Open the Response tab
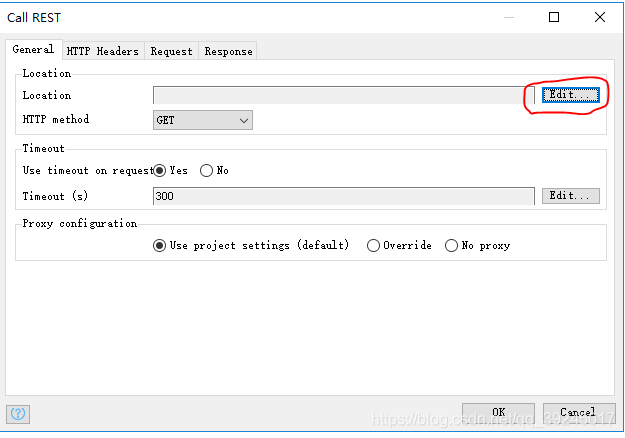This screenshot has height=438, width=625. (228, 51)
